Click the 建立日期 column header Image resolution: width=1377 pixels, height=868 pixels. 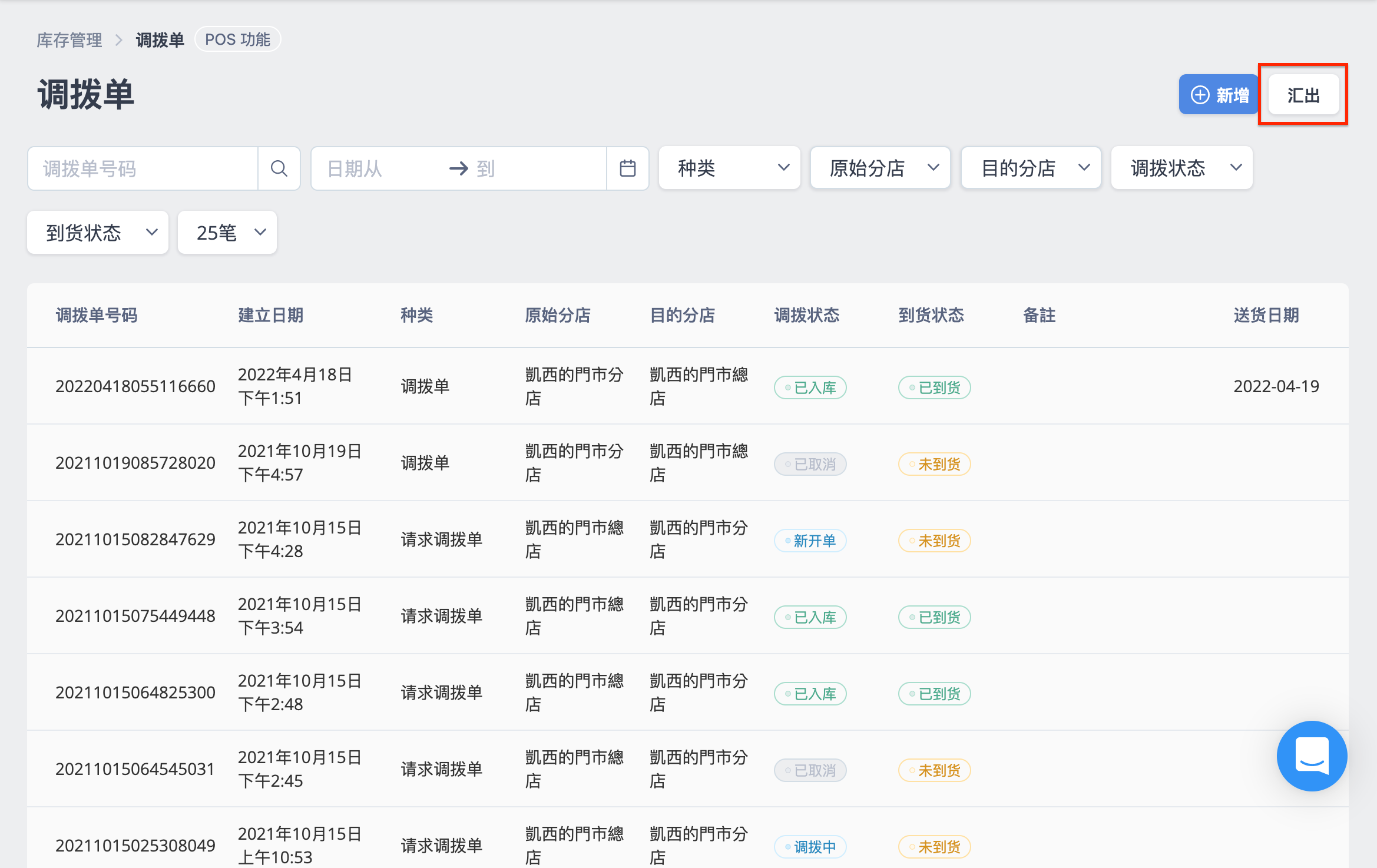[x=271, y=315]
